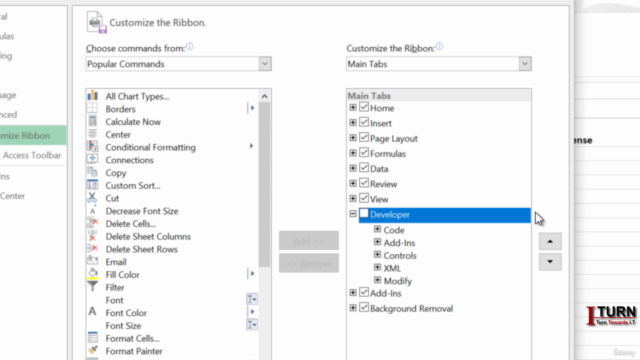
Task: Select the Copy command icon
Action: tap(93, 172)
